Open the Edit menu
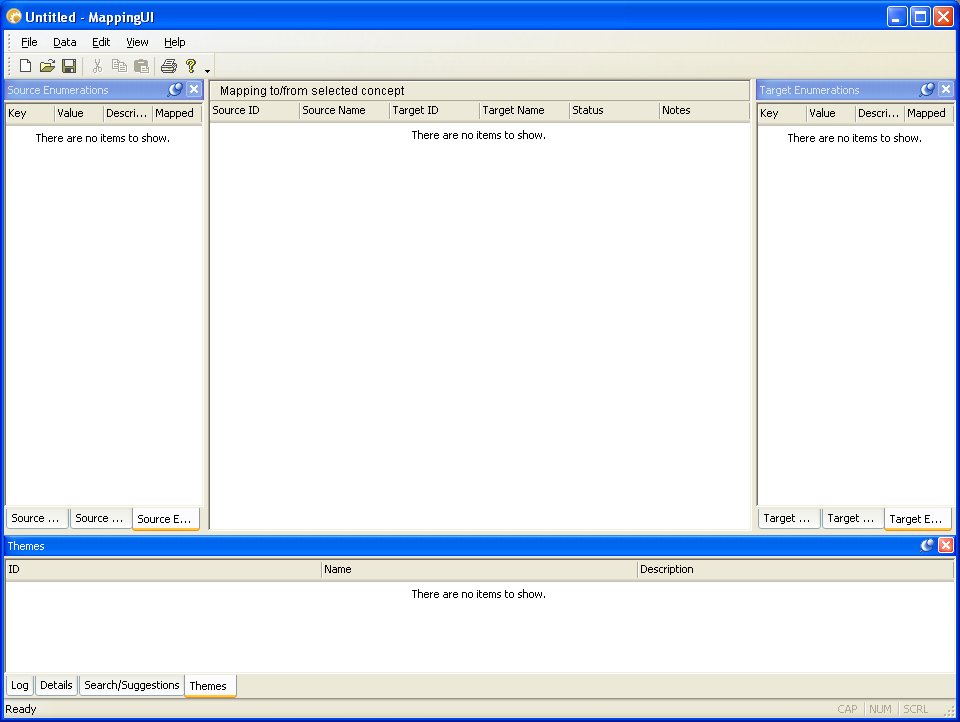 (101, 42)
